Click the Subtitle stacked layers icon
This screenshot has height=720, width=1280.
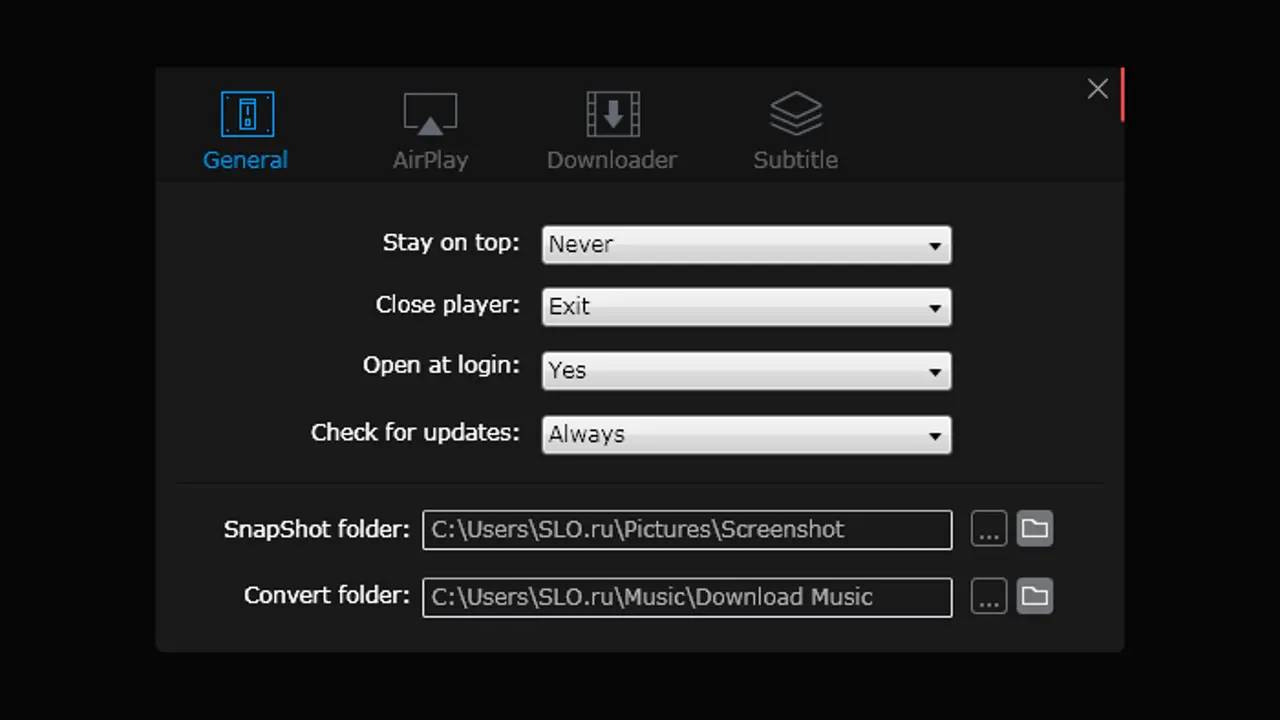pyautogui.click(x=795, y=115)
